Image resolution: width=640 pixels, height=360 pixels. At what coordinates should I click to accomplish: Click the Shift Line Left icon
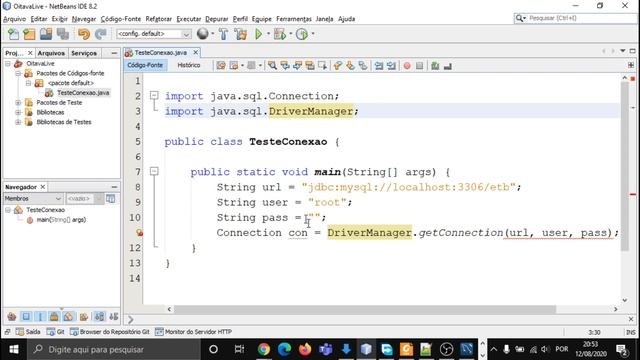pyautogui.click(x=379, y=66)
